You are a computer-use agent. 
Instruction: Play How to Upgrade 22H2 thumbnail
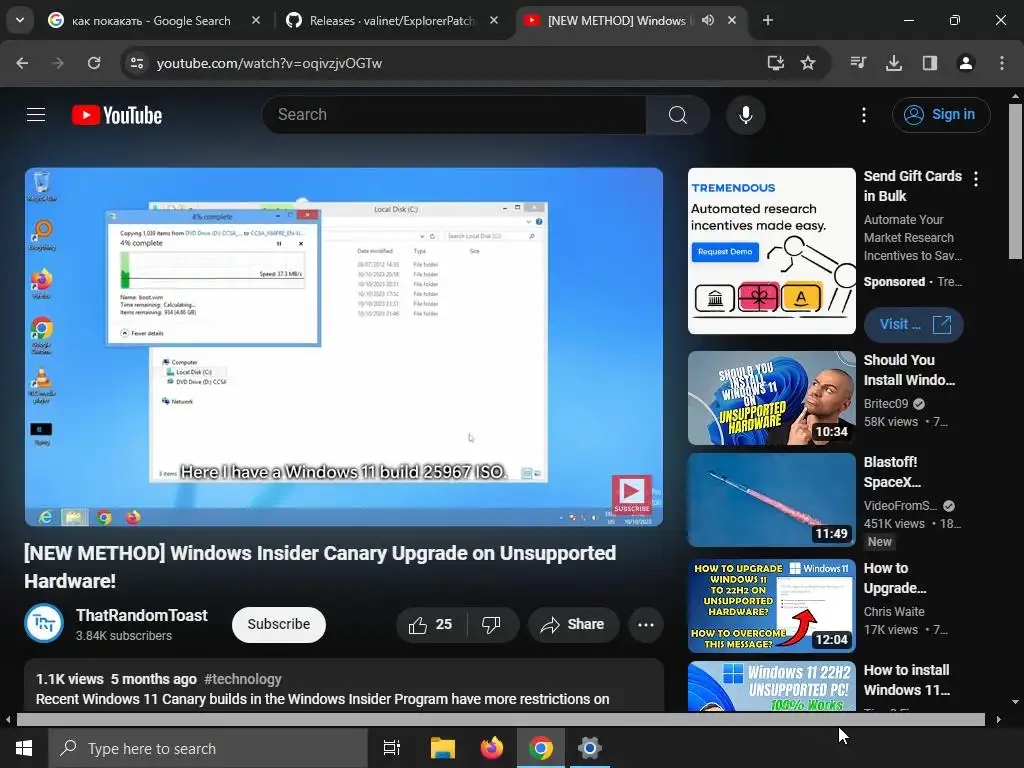772,606
